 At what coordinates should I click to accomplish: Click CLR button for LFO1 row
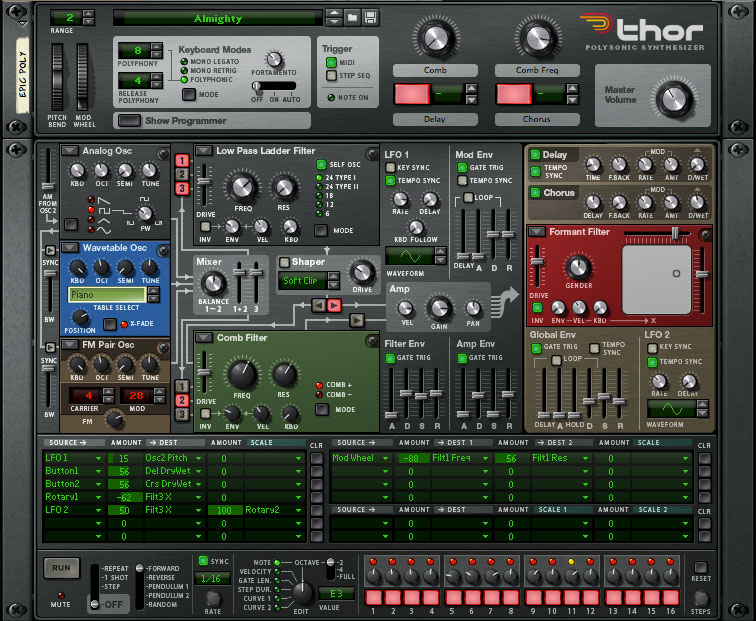pos(316,458)
